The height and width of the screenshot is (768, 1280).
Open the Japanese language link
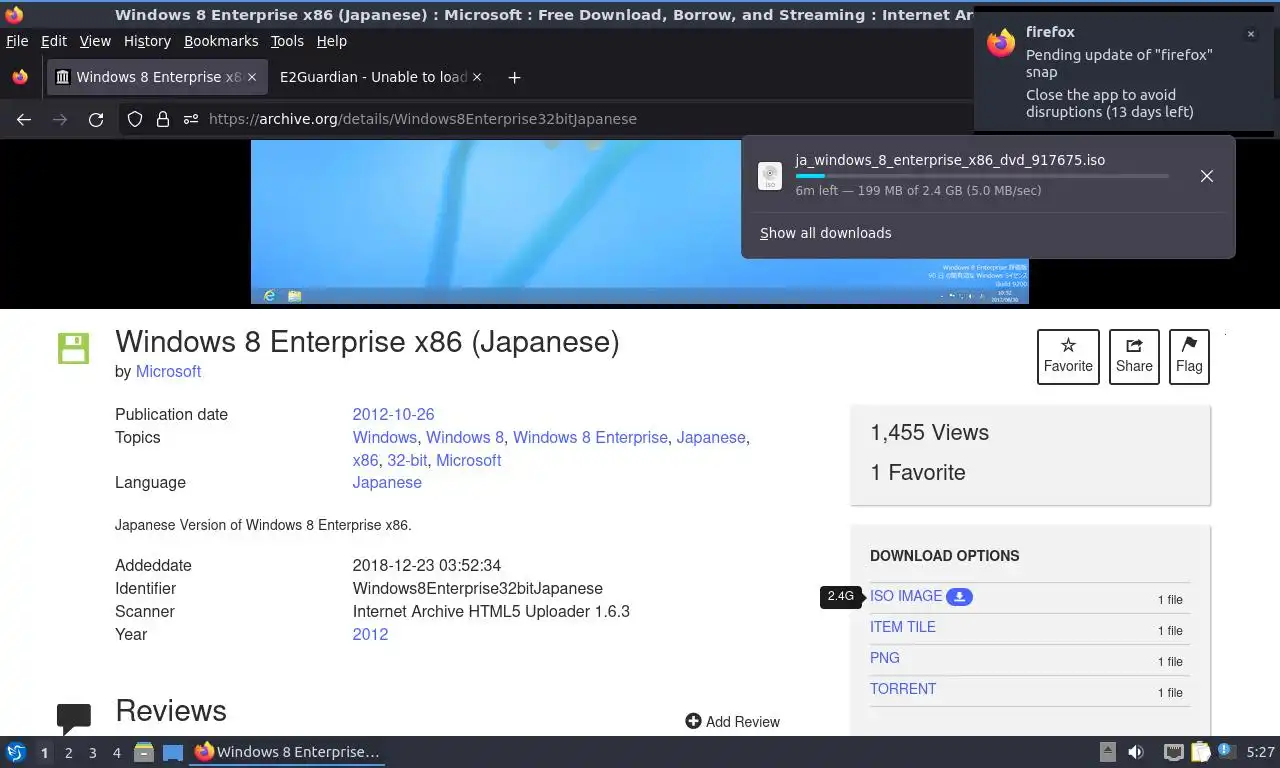tap(387, 482)
